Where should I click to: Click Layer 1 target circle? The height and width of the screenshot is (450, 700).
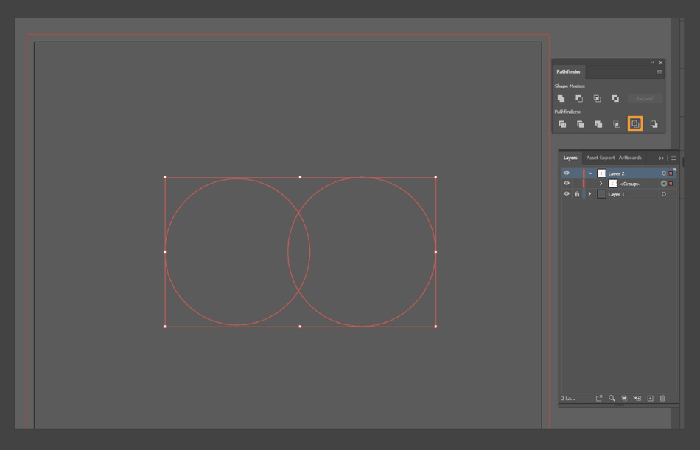664,194
